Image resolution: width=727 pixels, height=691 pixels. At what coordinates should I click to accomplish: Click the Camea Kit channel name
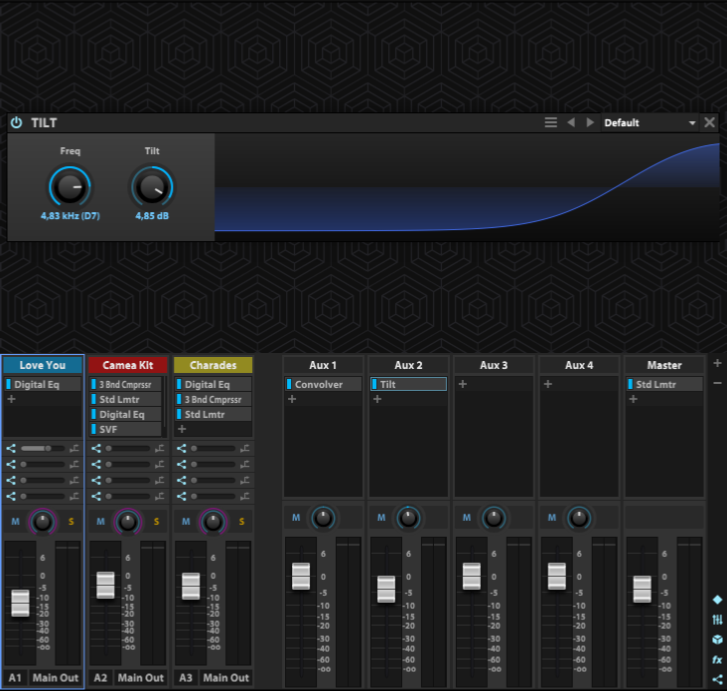coord(127,365)
